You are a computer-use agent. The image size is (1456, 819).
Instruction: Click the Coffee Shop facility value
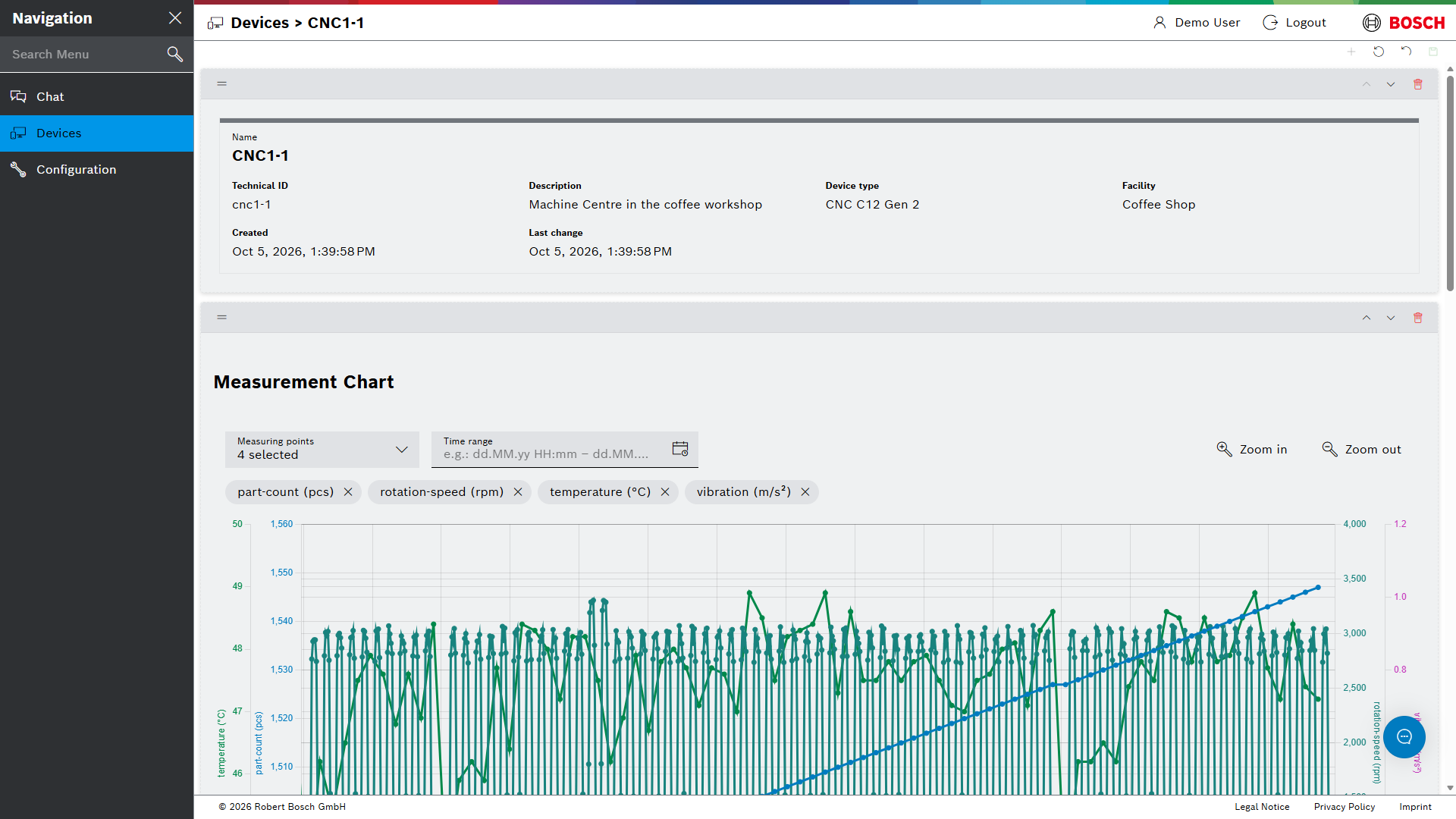(x=1159, y=205)
